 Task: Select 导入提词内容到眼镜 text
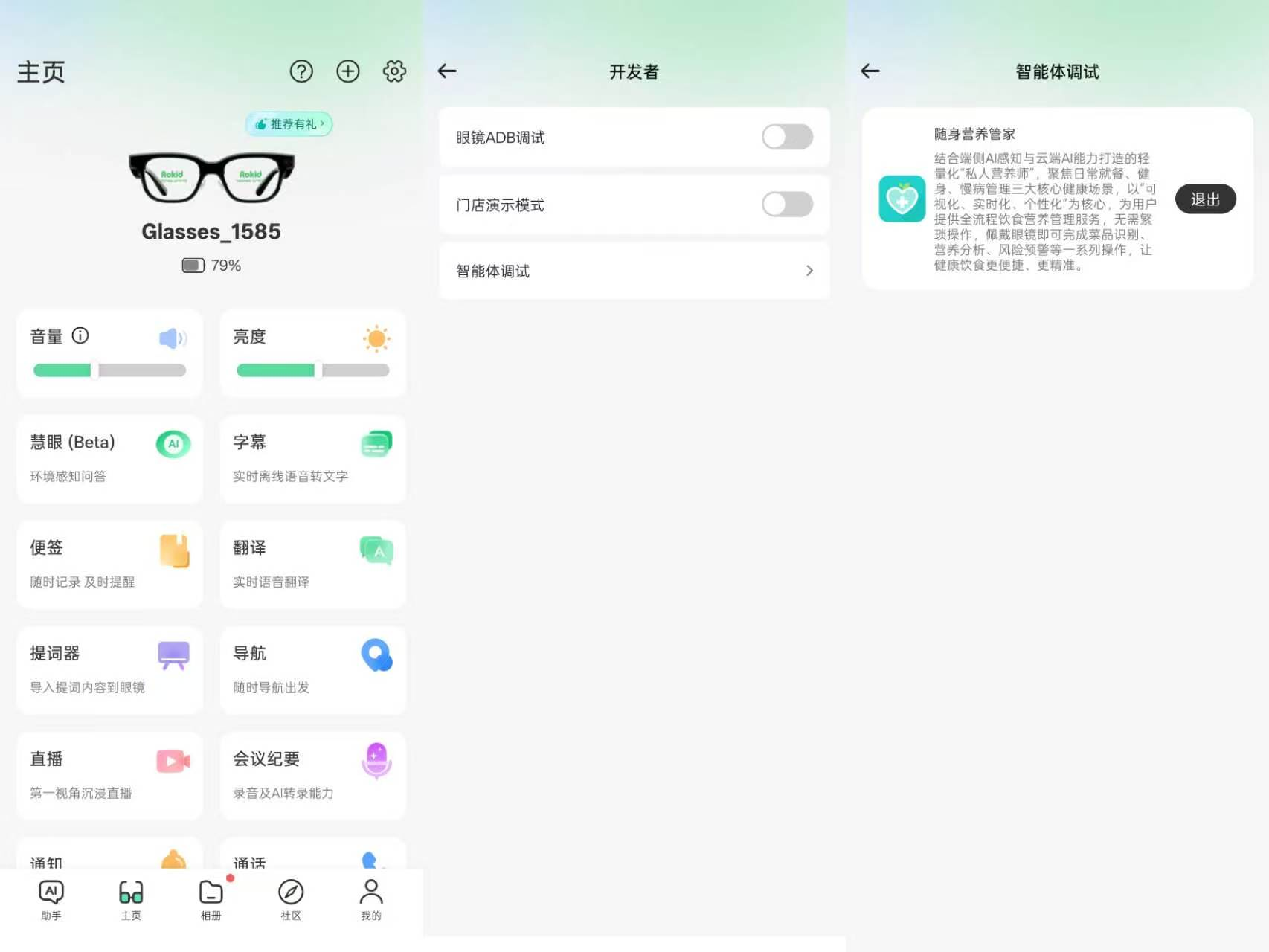[x=87, y=687]
